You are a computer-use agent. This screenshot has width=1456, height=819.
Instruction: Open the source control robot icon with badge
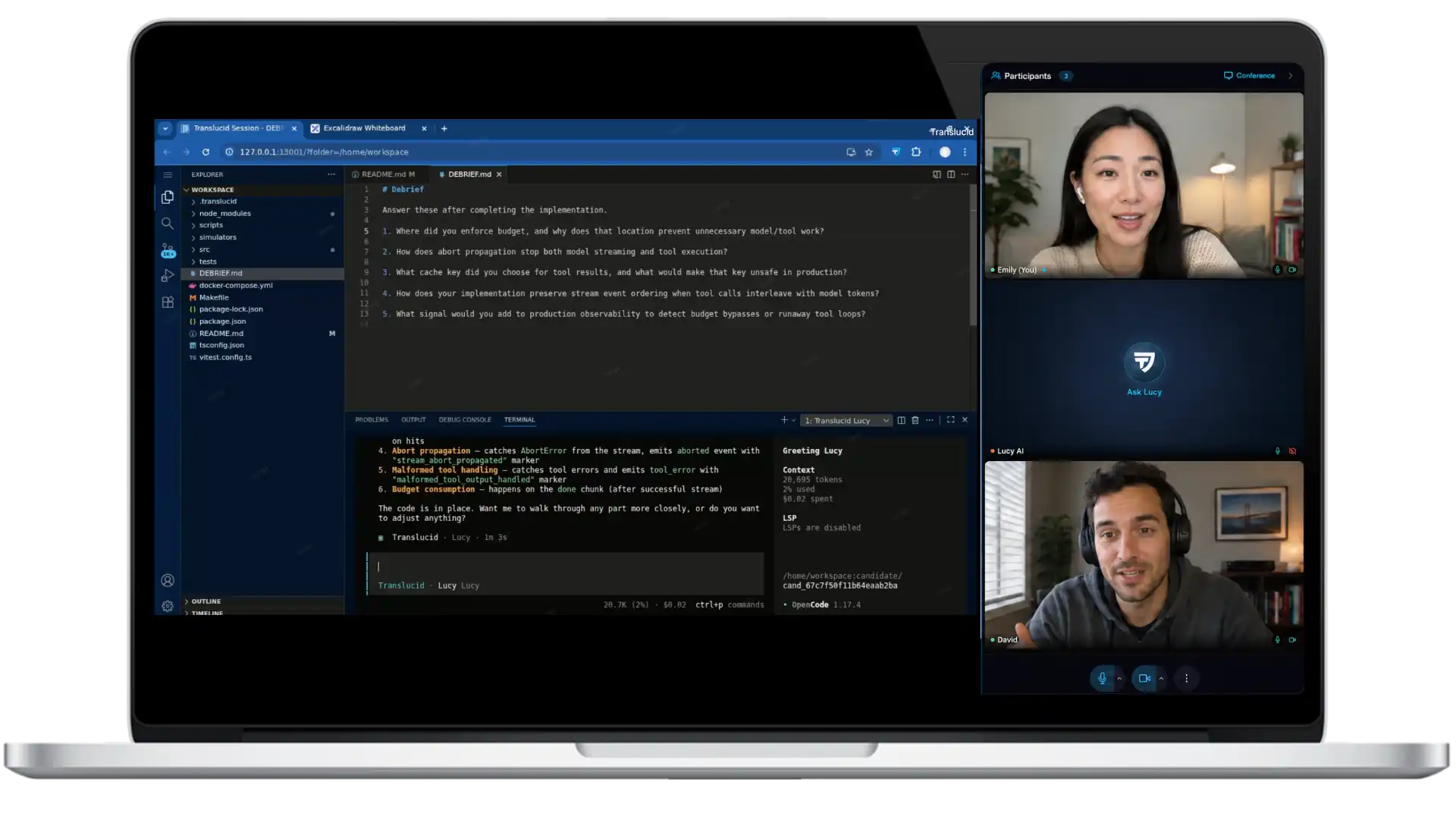pyautogui.click(x=168, y=249)
